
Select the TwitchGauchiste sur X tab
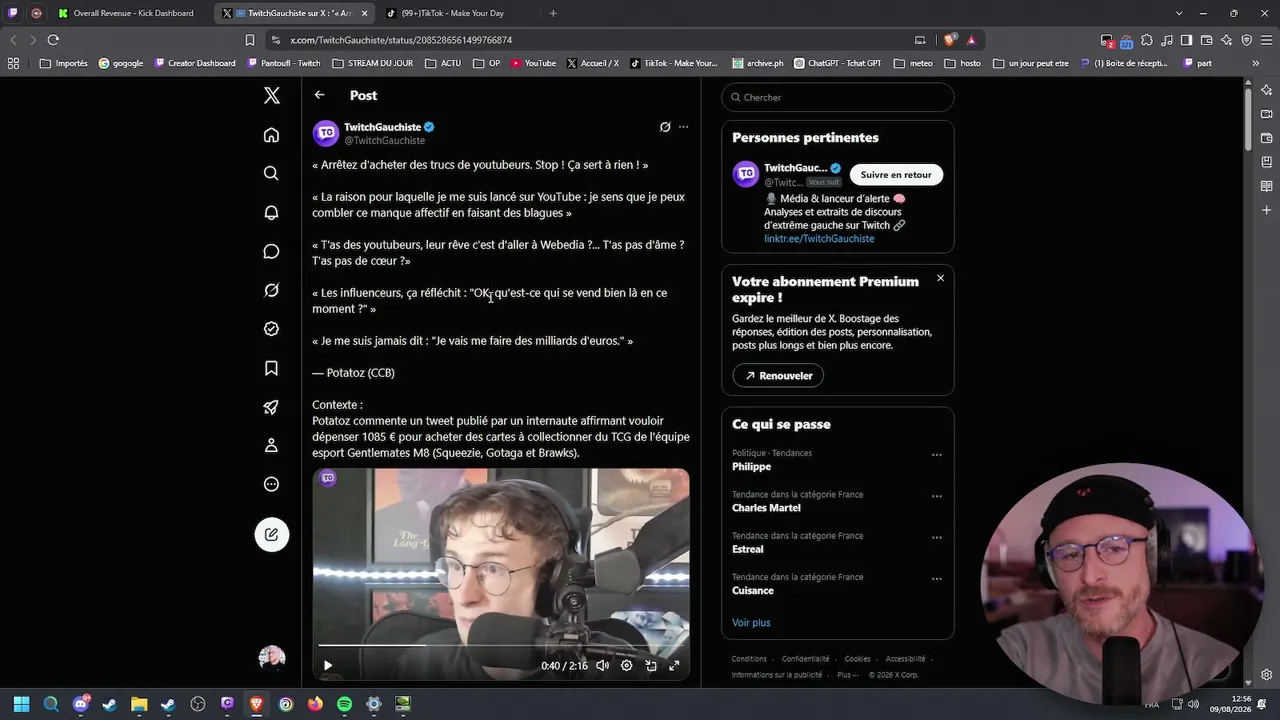click(x=296, y=13)
